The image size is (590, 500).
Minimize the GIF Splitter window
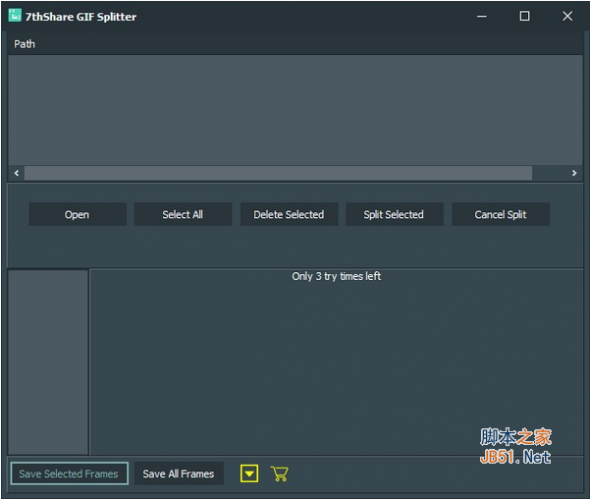(482, 16)
